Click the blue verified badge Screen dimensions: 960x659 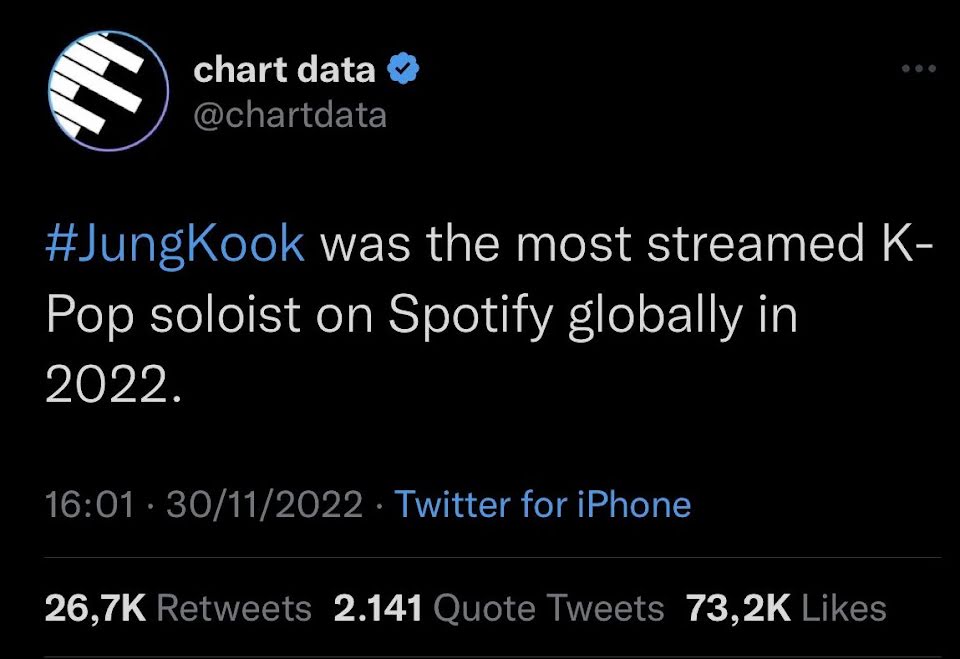point(403,70)
